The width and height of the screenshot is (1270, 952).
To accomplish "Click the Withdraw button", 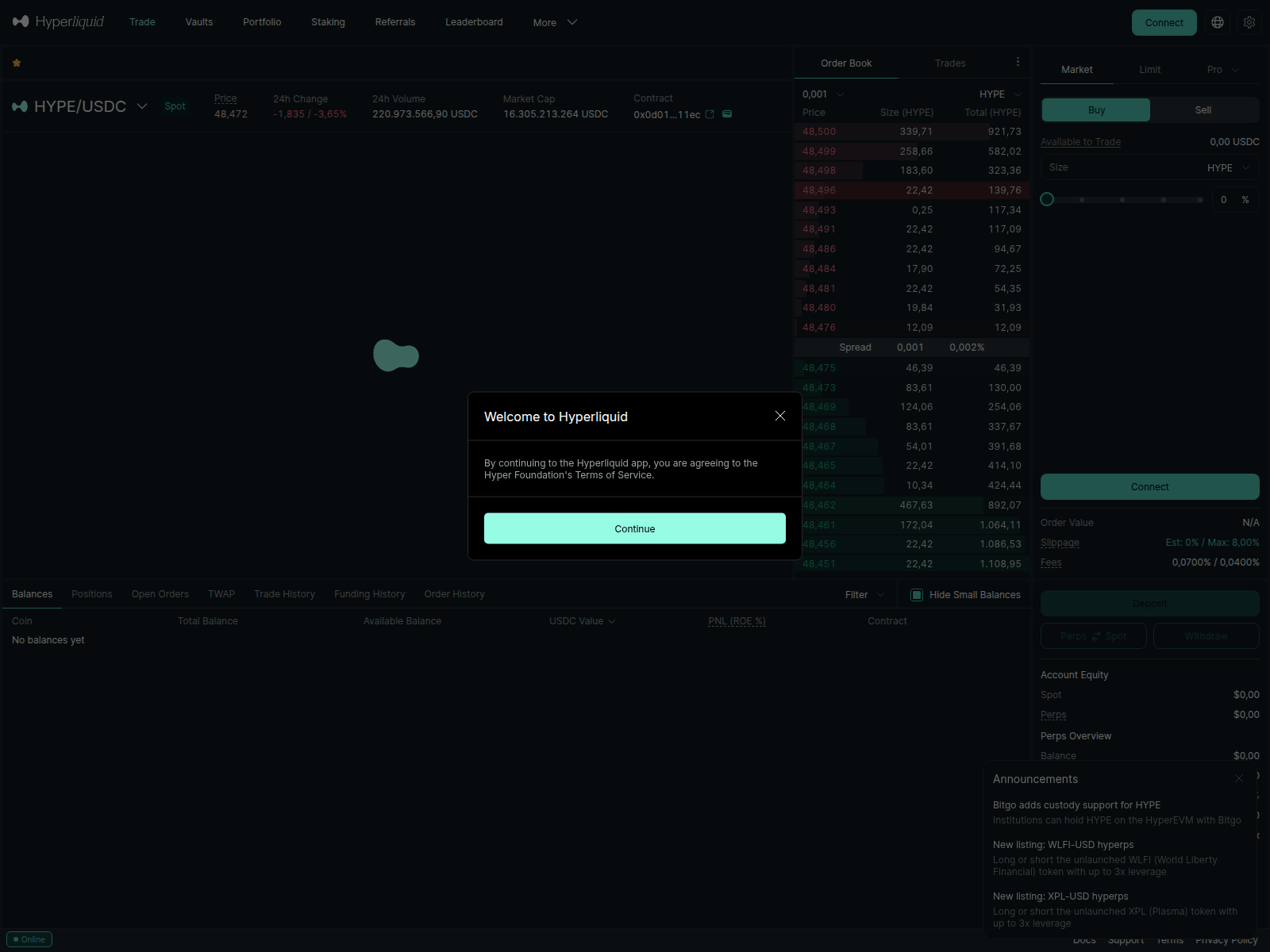I will [x=1206, y=636].
